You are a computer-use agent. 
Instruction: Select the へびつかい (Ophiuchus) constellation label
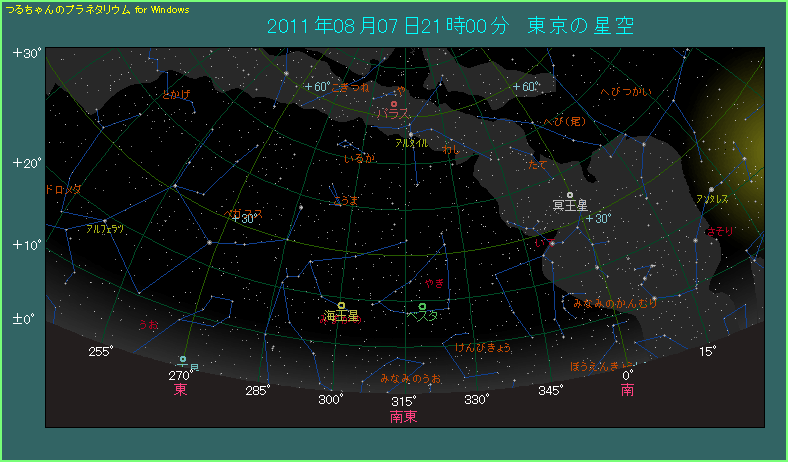pyautogui.click(x=626, y=92)
